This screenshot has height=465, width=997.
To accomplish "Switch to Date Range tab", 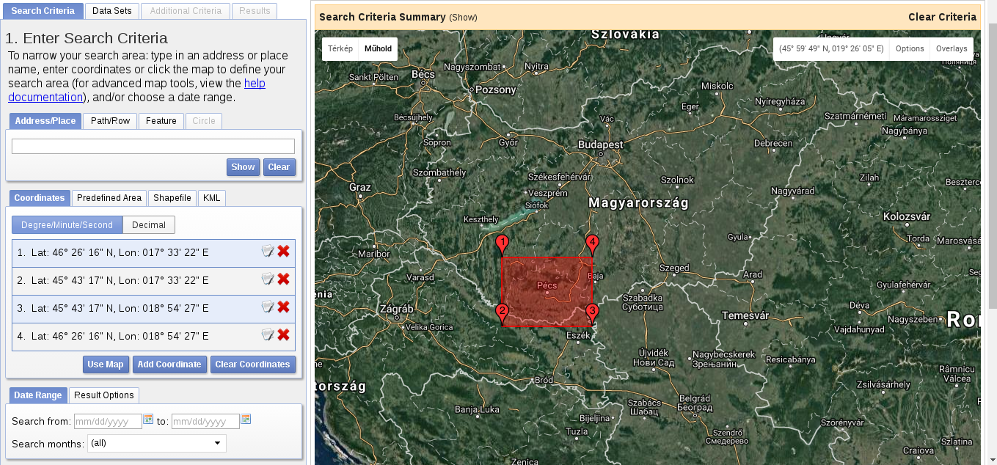I will 38,395.
